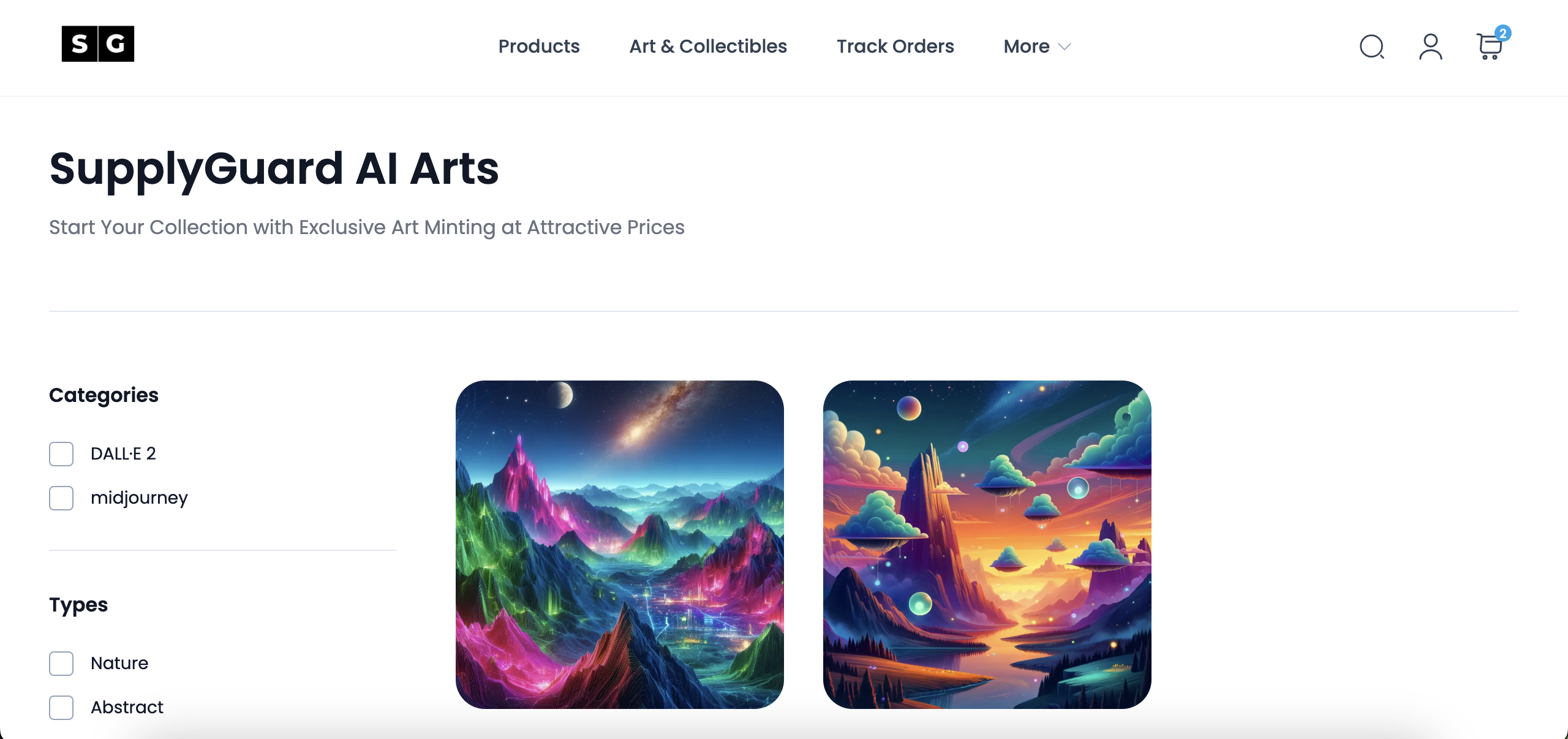
Task: Check the DALL·E 2 category checkbox
Action: coord(61,454)
